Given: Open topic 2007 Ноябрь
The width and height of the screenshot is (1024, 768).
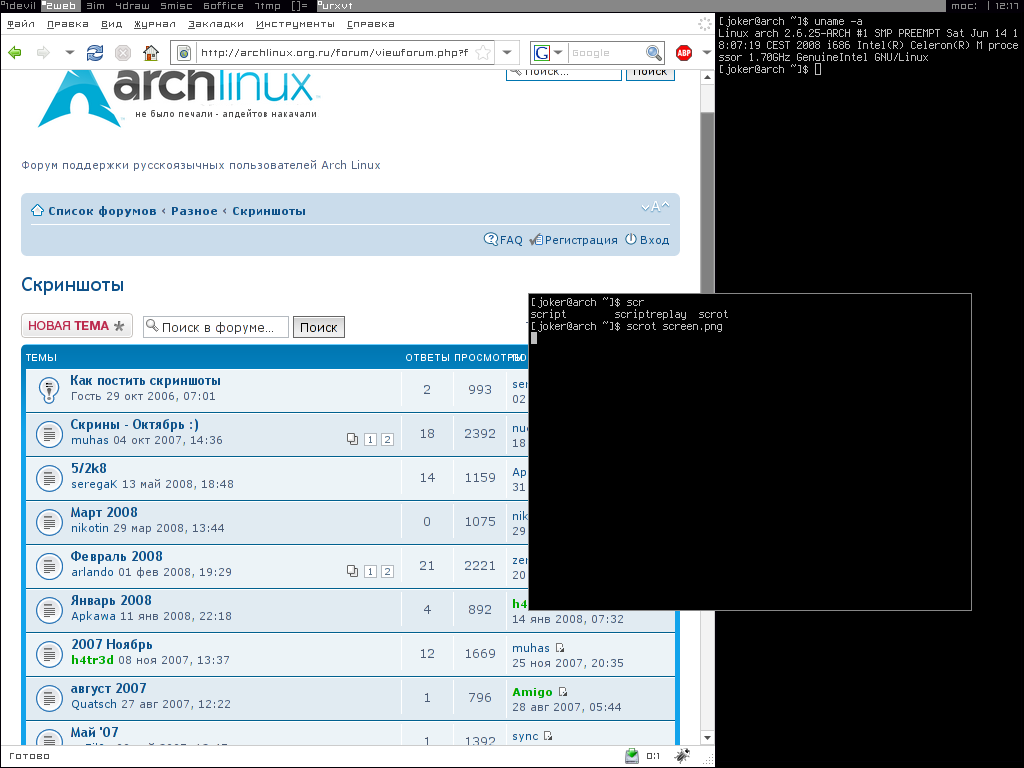Looking at the screenshot, I should [x=112, y=645].
